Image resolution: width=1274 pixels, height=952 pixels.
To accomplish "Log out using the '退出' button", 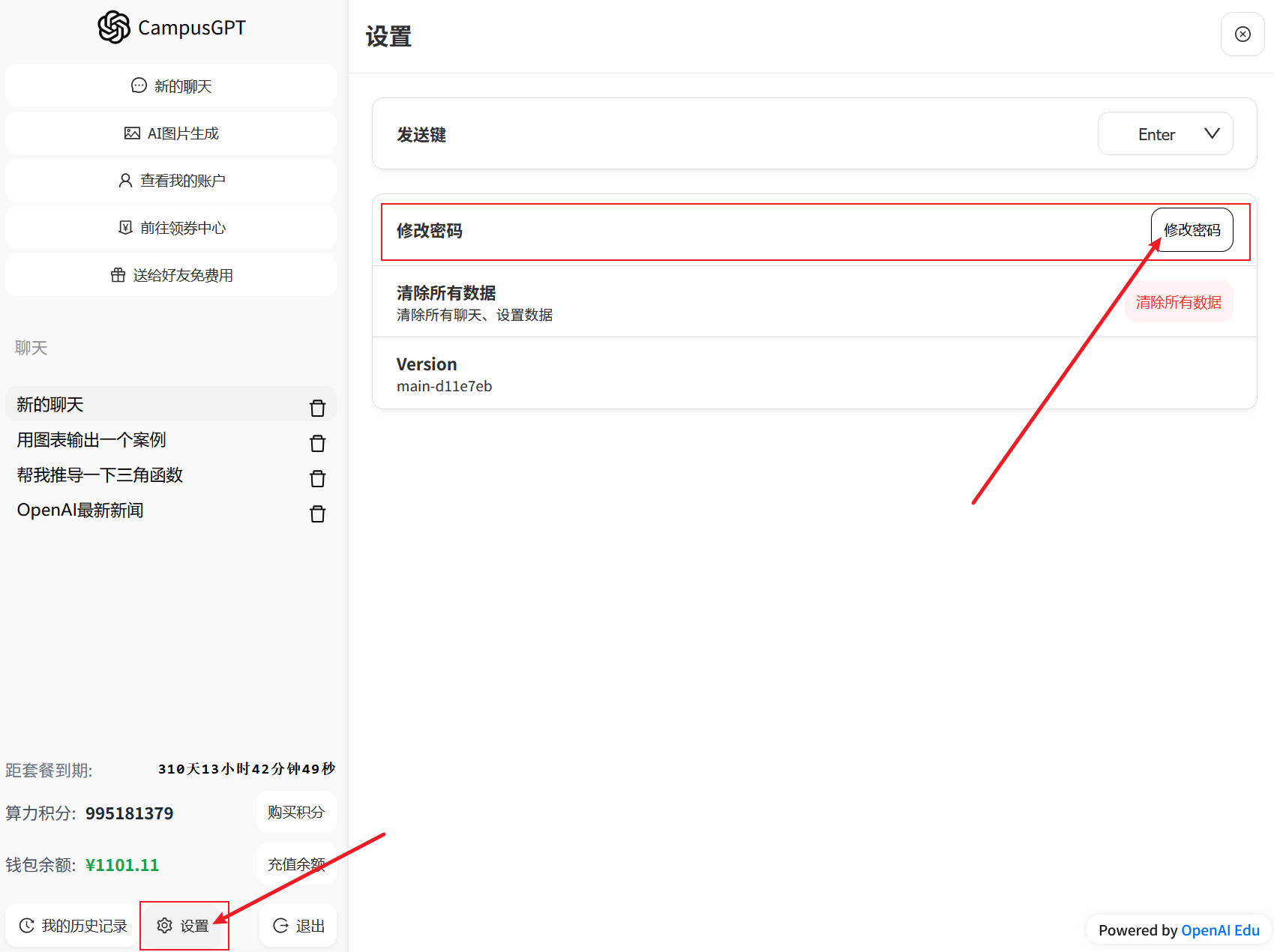I will [x=298, y=926].
